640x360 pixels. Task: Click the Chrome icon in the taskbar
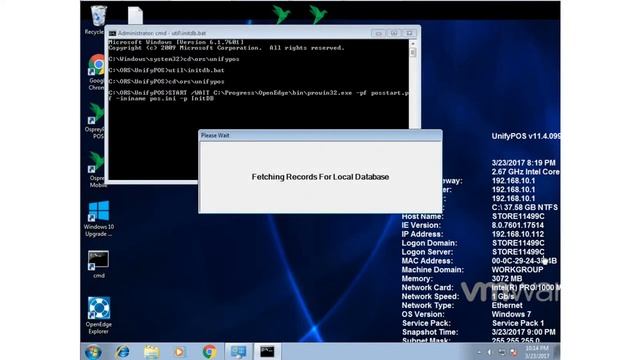tap(209, 351)
